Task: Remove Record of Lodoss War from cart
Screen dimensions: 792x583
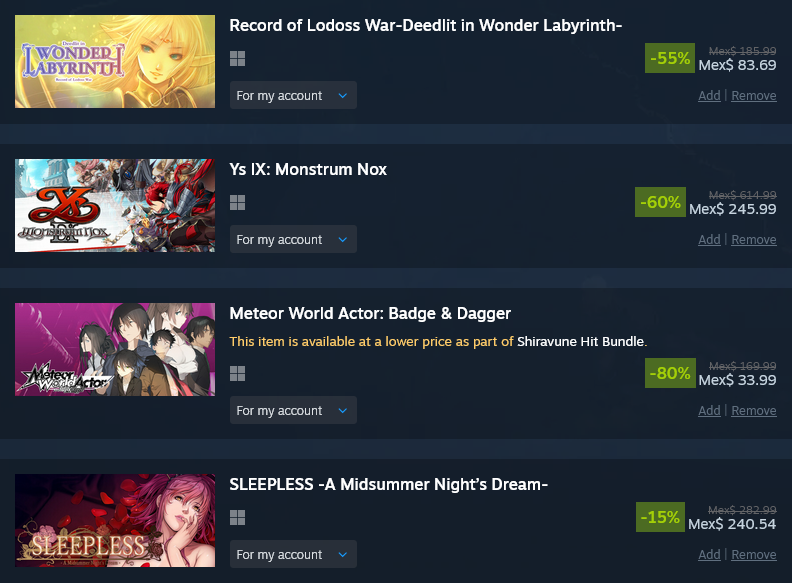Action: (x=754, y=95)
